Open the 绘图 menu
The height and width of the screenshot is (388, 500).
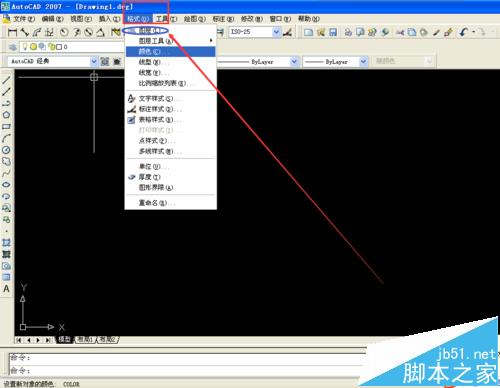[x=195, y=19]
